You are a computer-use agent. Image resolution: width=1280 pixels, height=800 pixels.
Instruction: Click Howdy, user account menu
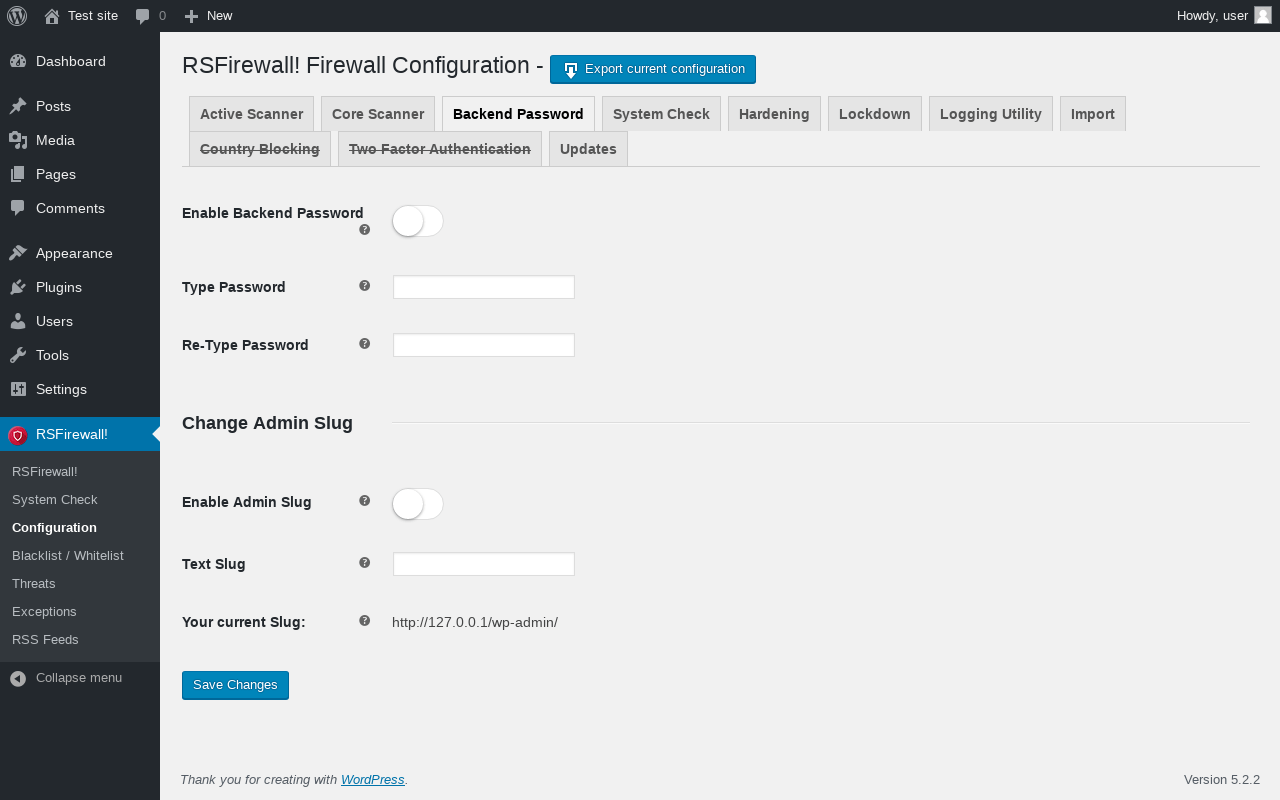point(1224,16)
